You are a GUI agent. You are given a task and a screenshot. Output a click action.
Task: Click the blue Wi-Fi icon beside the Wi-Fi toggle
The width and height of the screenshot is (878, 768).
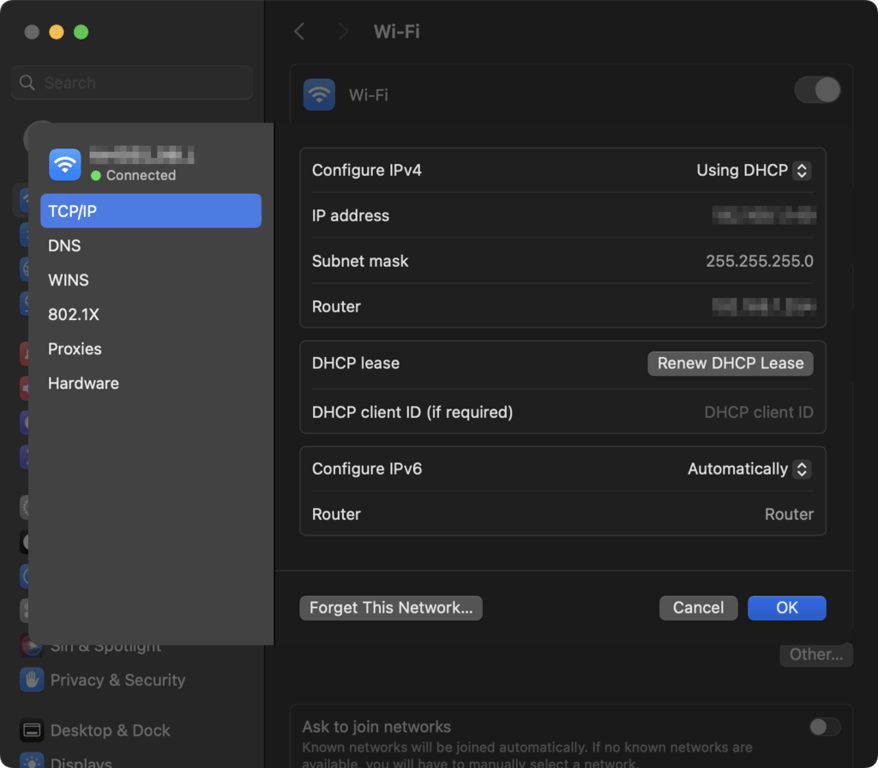[x=319, y=94]
